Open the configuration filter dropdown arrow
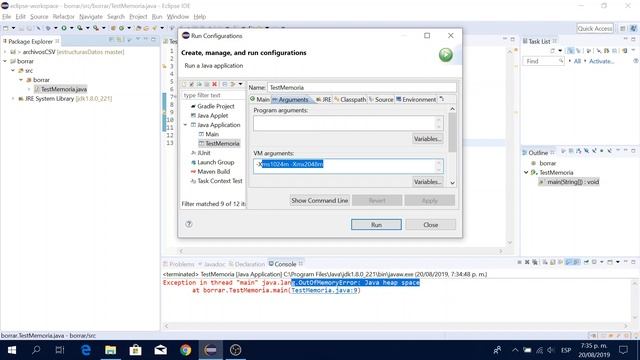Viewport: 640px width, 360px height. [x=240, y=84]
